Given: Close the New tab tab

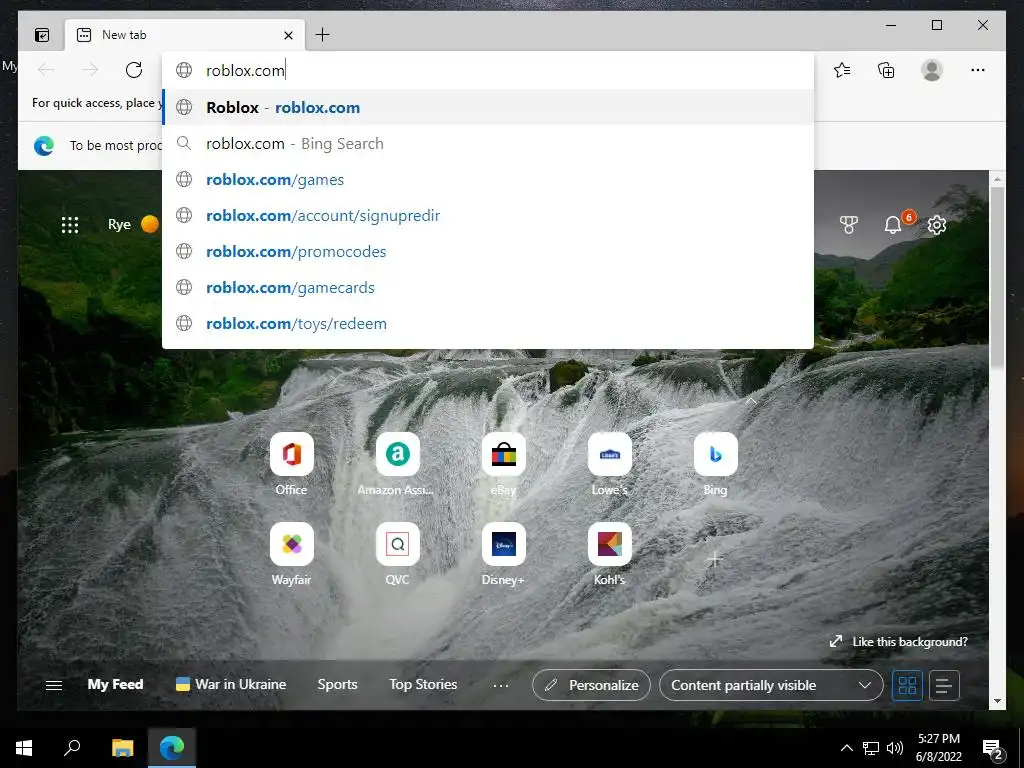Looking at the screenshot, I should (x=288, y=35).
